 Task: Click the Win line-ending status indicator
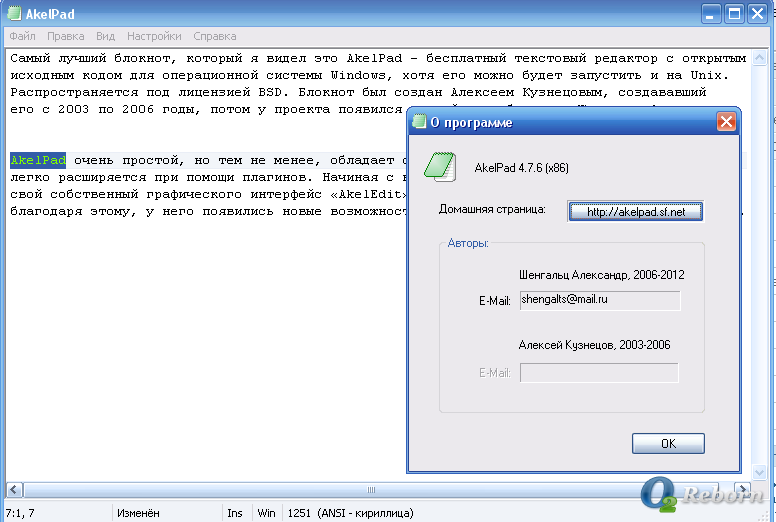click(x=266, y=513)
